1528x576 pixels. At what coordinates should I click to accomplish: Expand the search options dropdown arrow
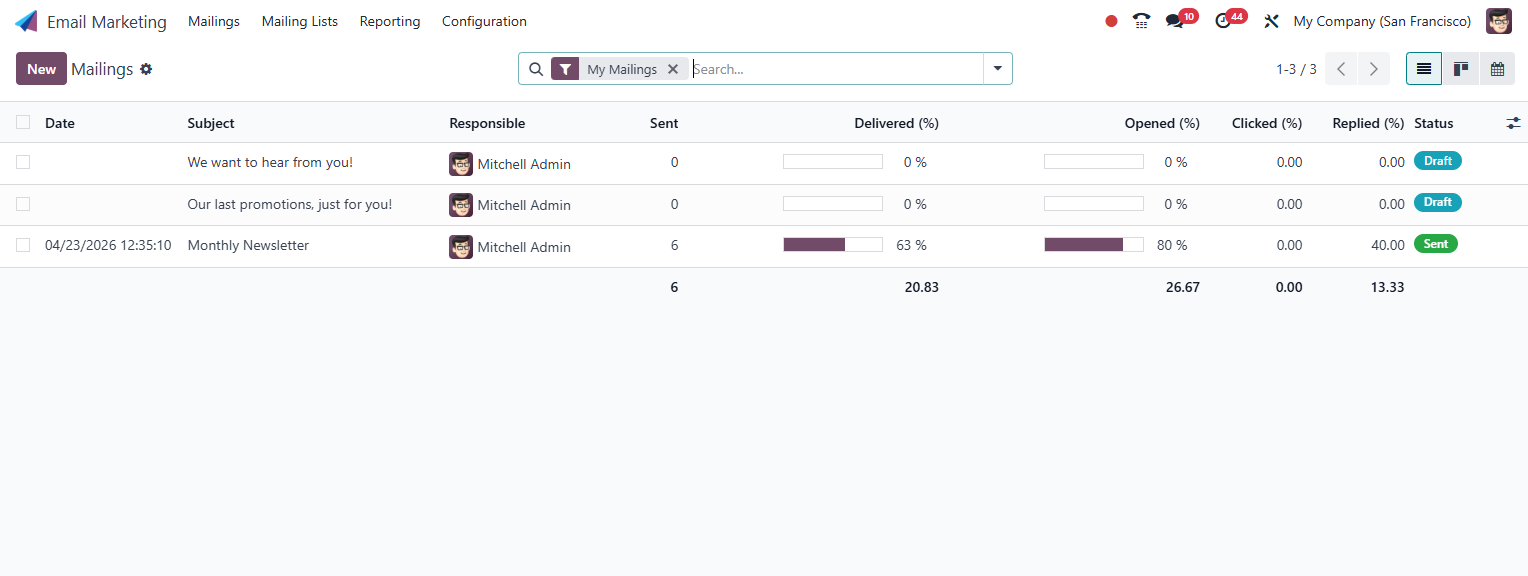click(x=998, y=69)
